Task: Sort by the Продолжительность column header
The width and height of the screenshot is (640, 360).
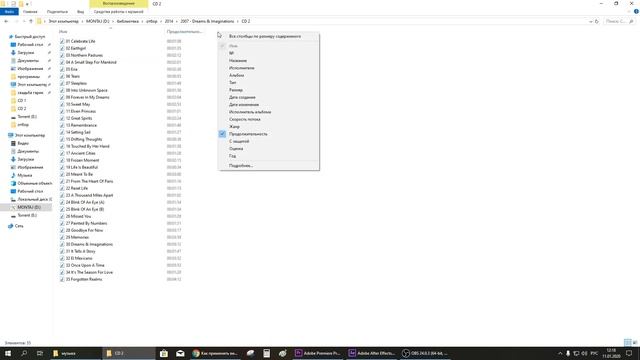Action: pyautogui.click(x=184, y=31)
